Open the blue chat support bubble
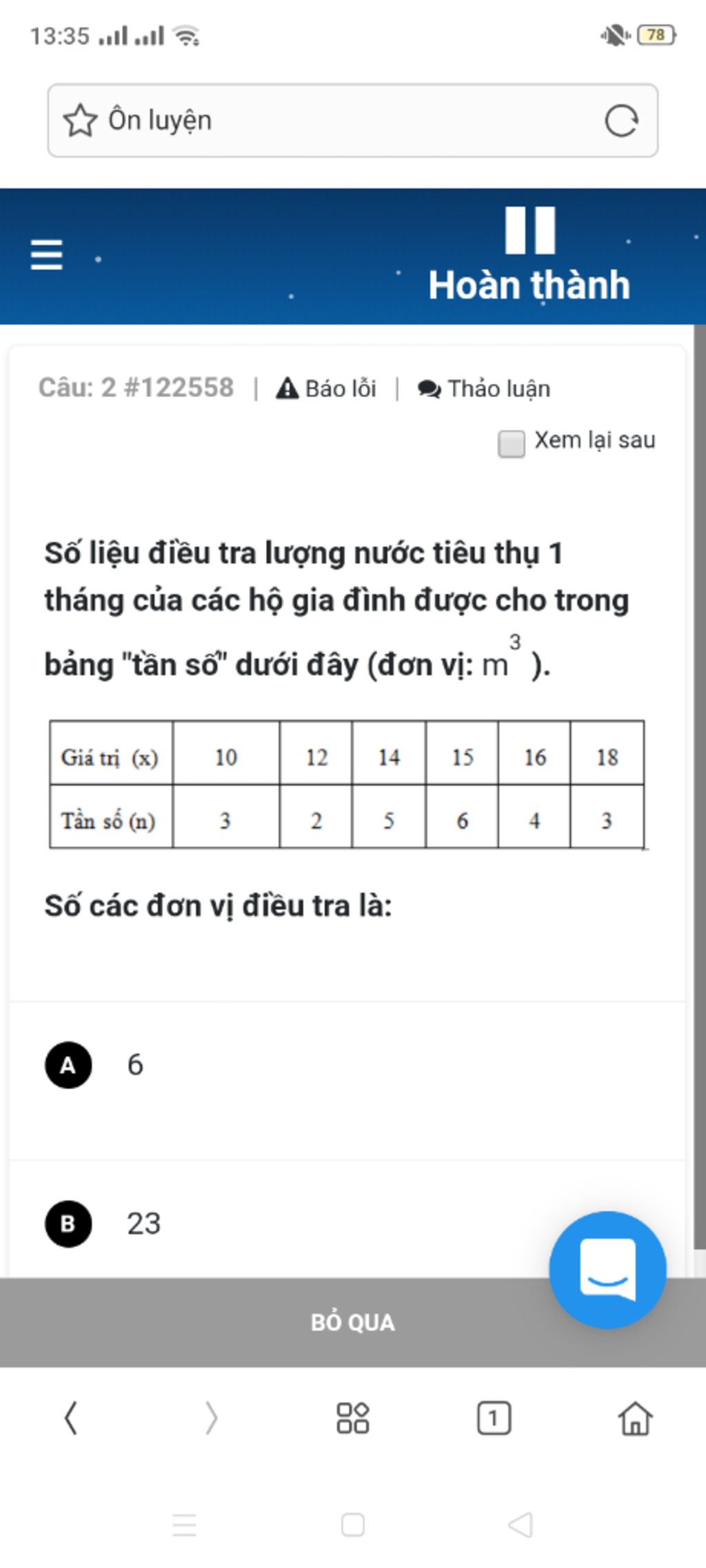Image resolution: width=706 pixels, height=1568 pixels. pyautogui.click(x=607, y=1270)
